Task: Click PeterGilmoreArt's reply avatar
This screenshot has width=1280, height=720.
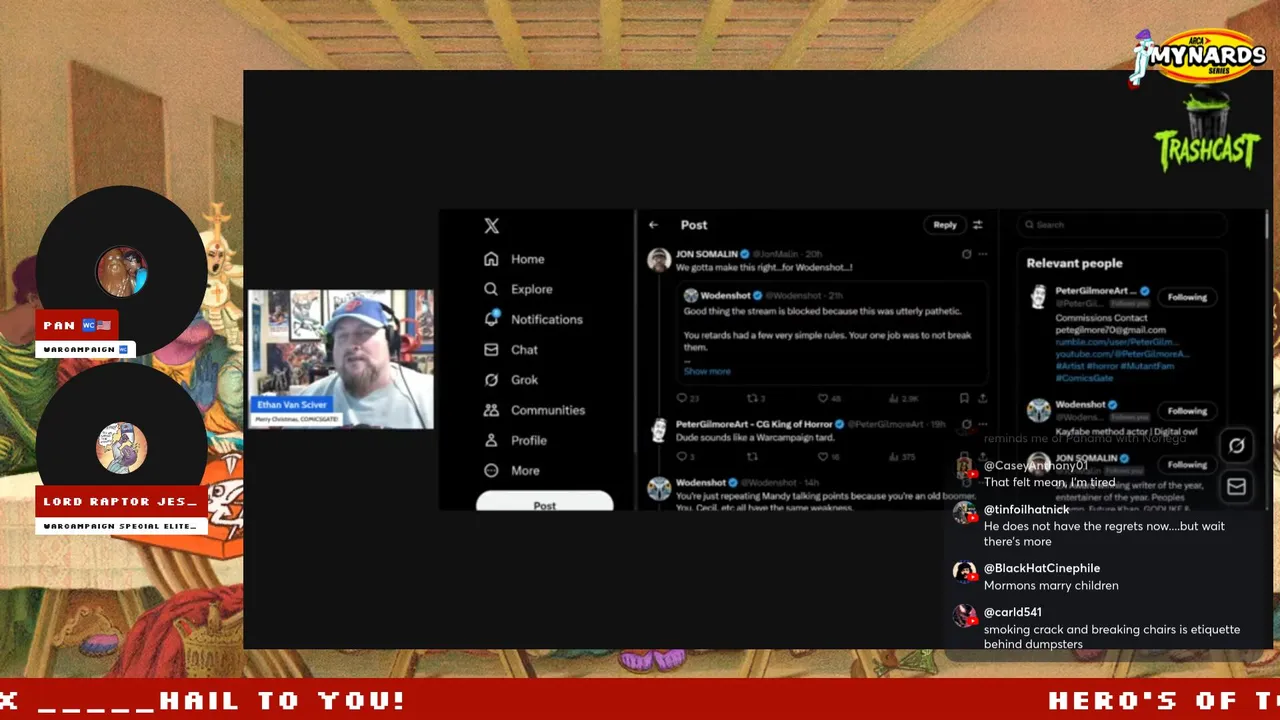Action: point(659,430)
